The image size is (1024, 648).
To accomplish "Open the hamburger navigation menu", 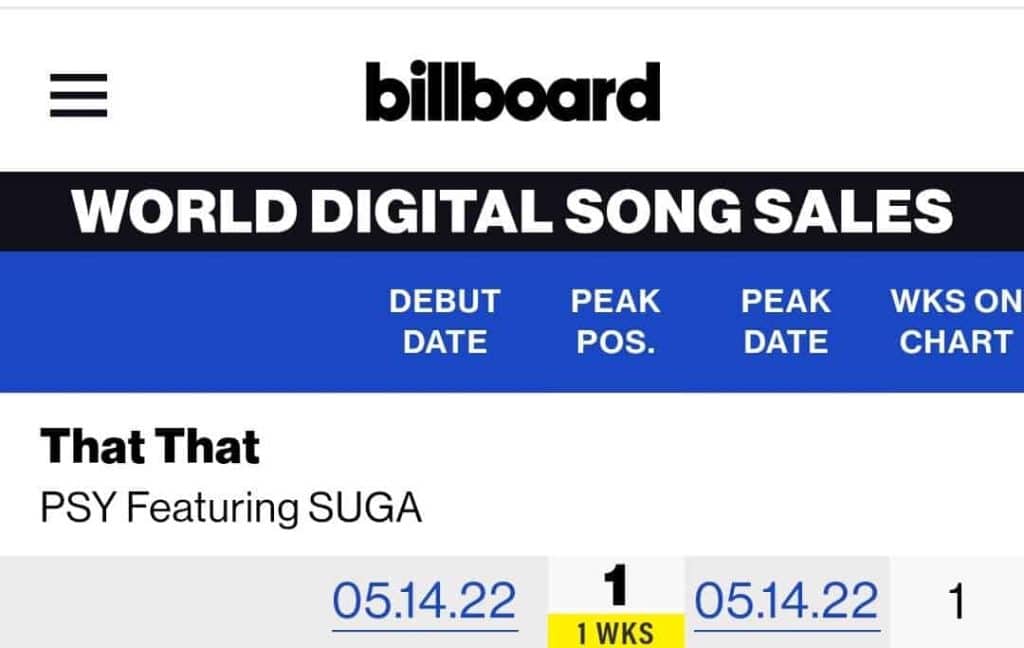I will coord(78,97).
